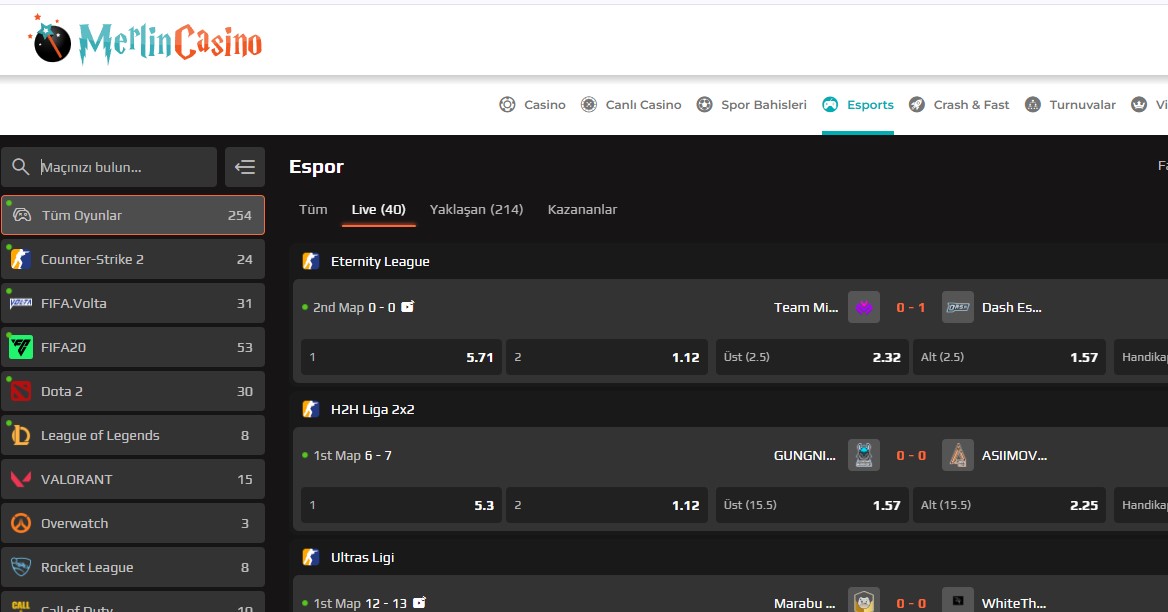The image size is (1168, 612).
Task: Click the Marabu... team name
Action: point(804,603)
